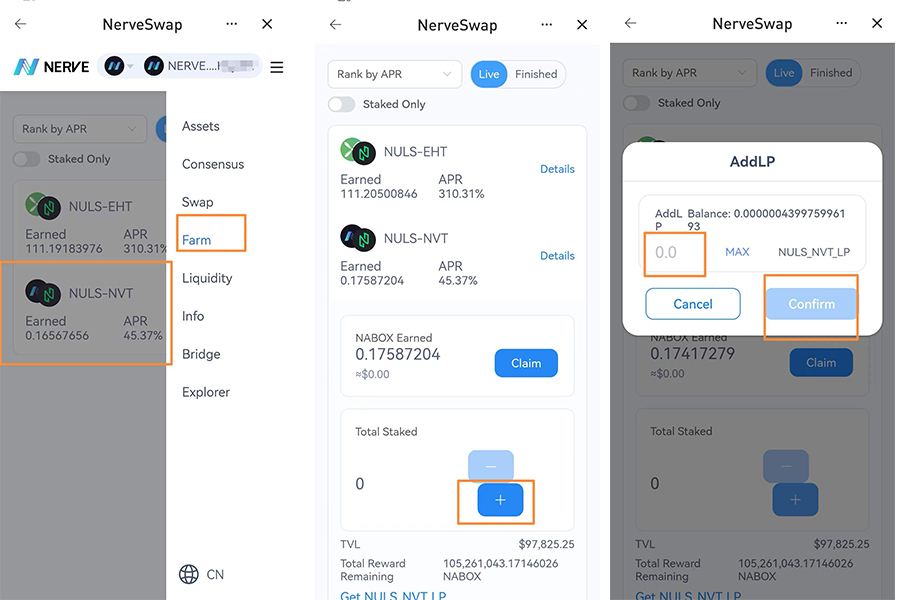Select Farm in the side menu

pyautogui.click(x=197, y=240)
